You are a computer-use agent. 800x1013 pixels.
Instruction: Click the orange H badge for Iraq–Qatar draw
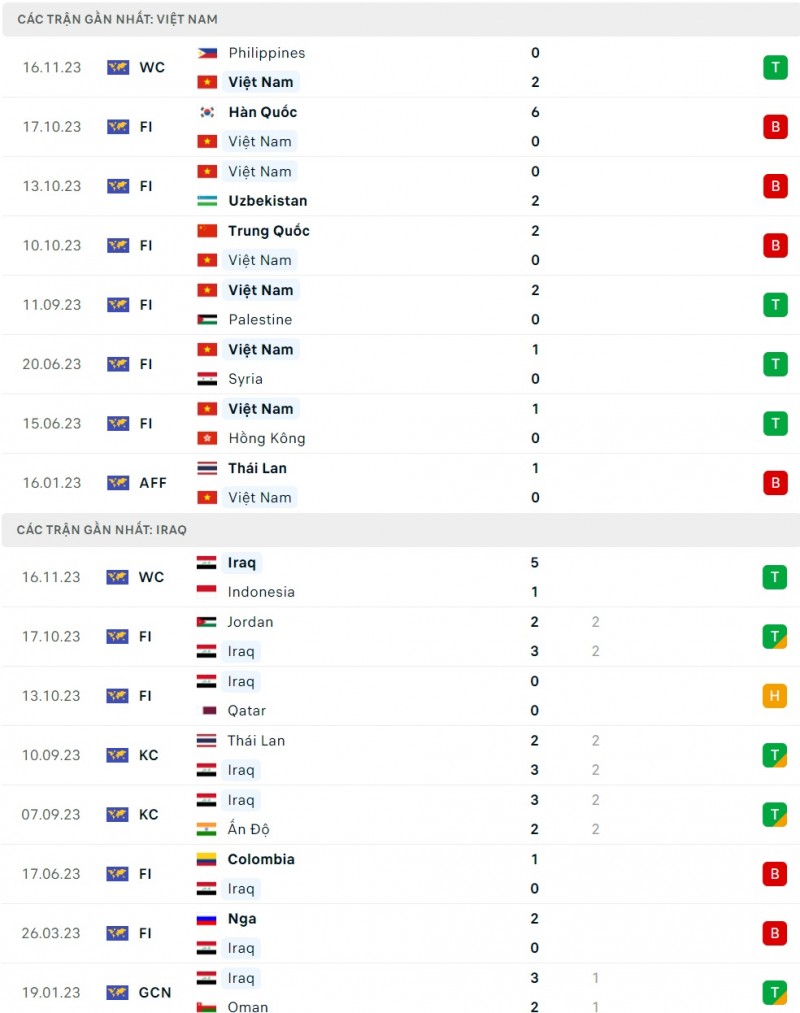[775, 696]
